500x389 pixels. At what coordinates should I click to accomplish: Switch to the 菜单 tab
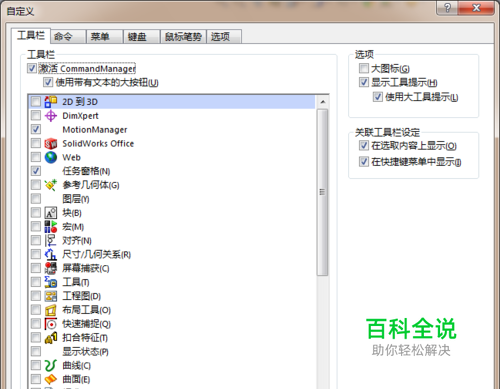(x=105, y=36)
